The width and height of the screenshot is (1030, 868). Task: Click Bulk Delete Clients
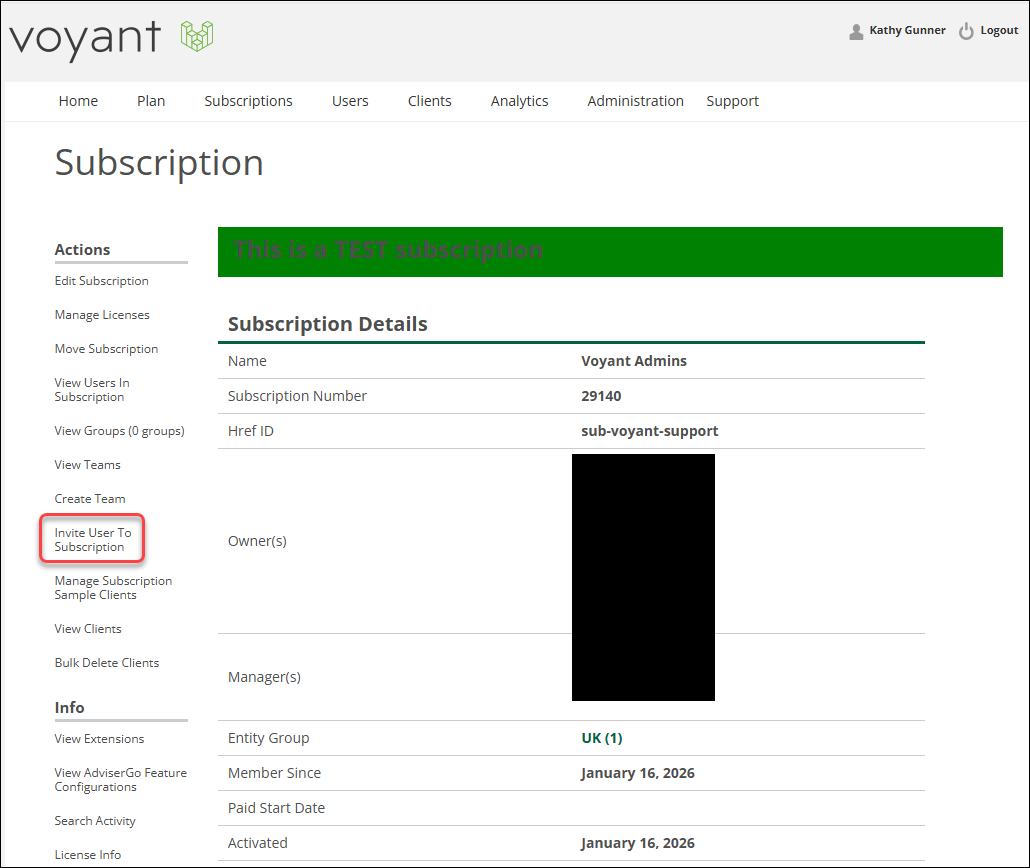point(107,663)
